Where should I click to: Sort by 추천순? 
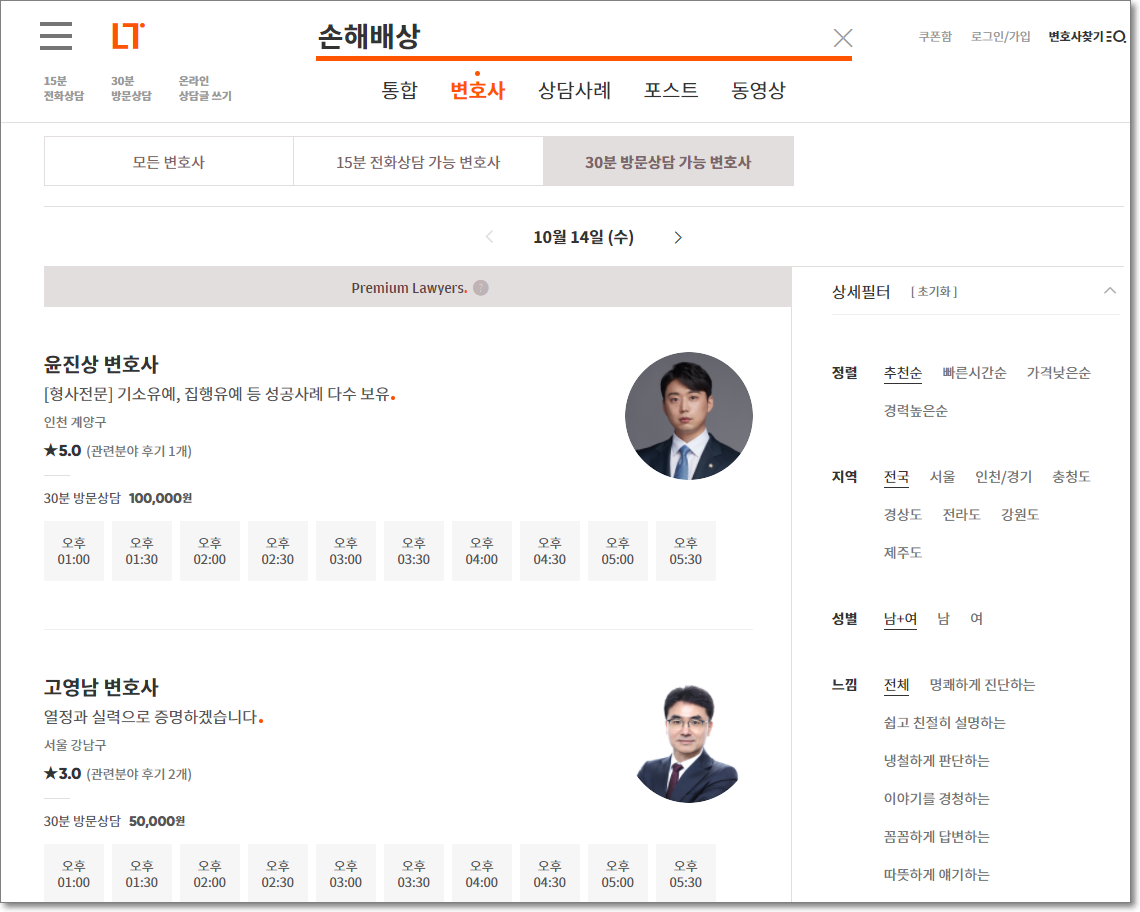tap(902, 373)
